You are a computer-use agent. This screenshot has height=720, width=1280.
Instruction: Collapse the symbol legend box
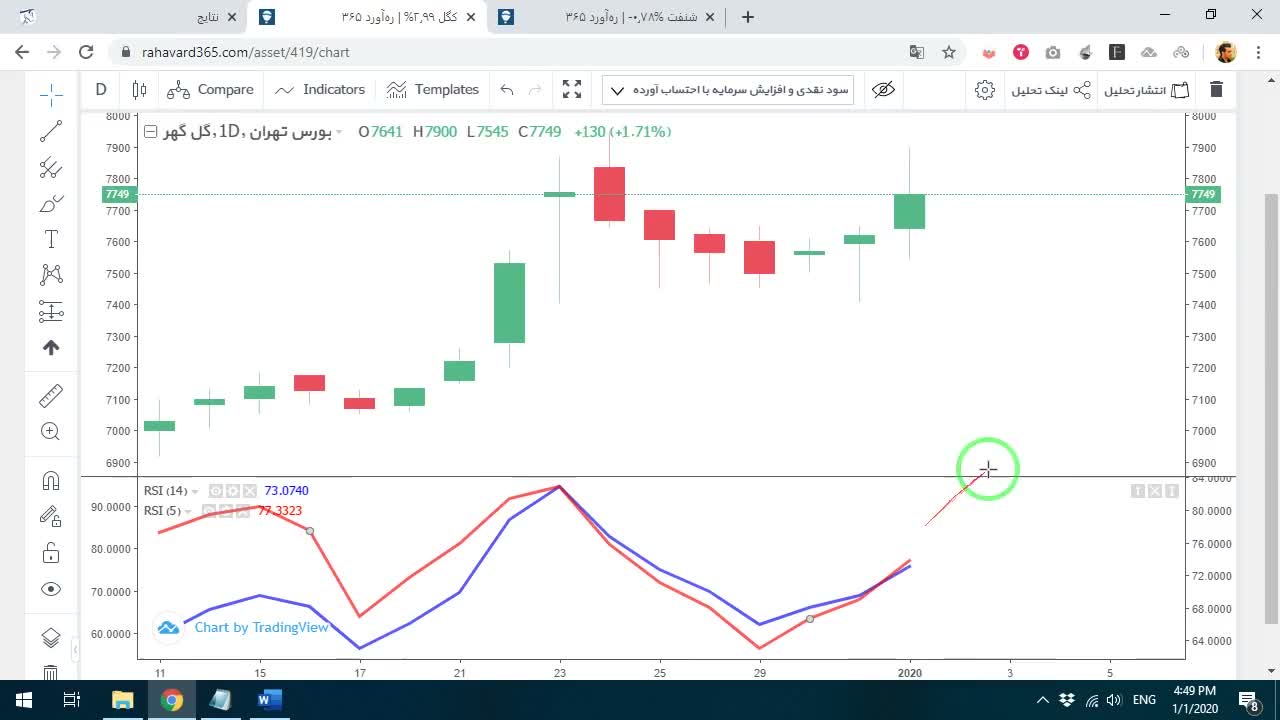[150, 131]
